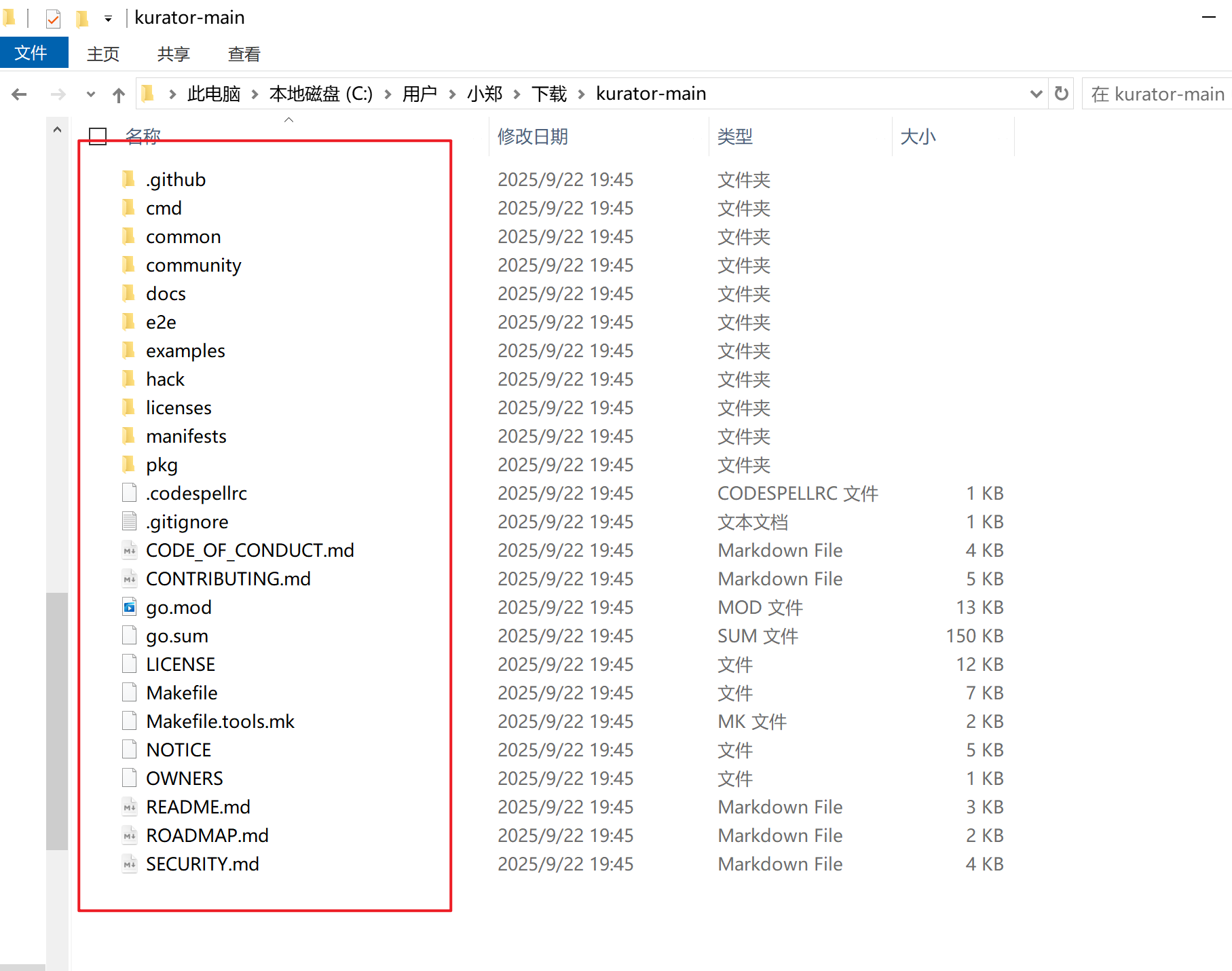Click the cmd folder icon
The height and width of the screenshot is (971, 1232).
128,208
